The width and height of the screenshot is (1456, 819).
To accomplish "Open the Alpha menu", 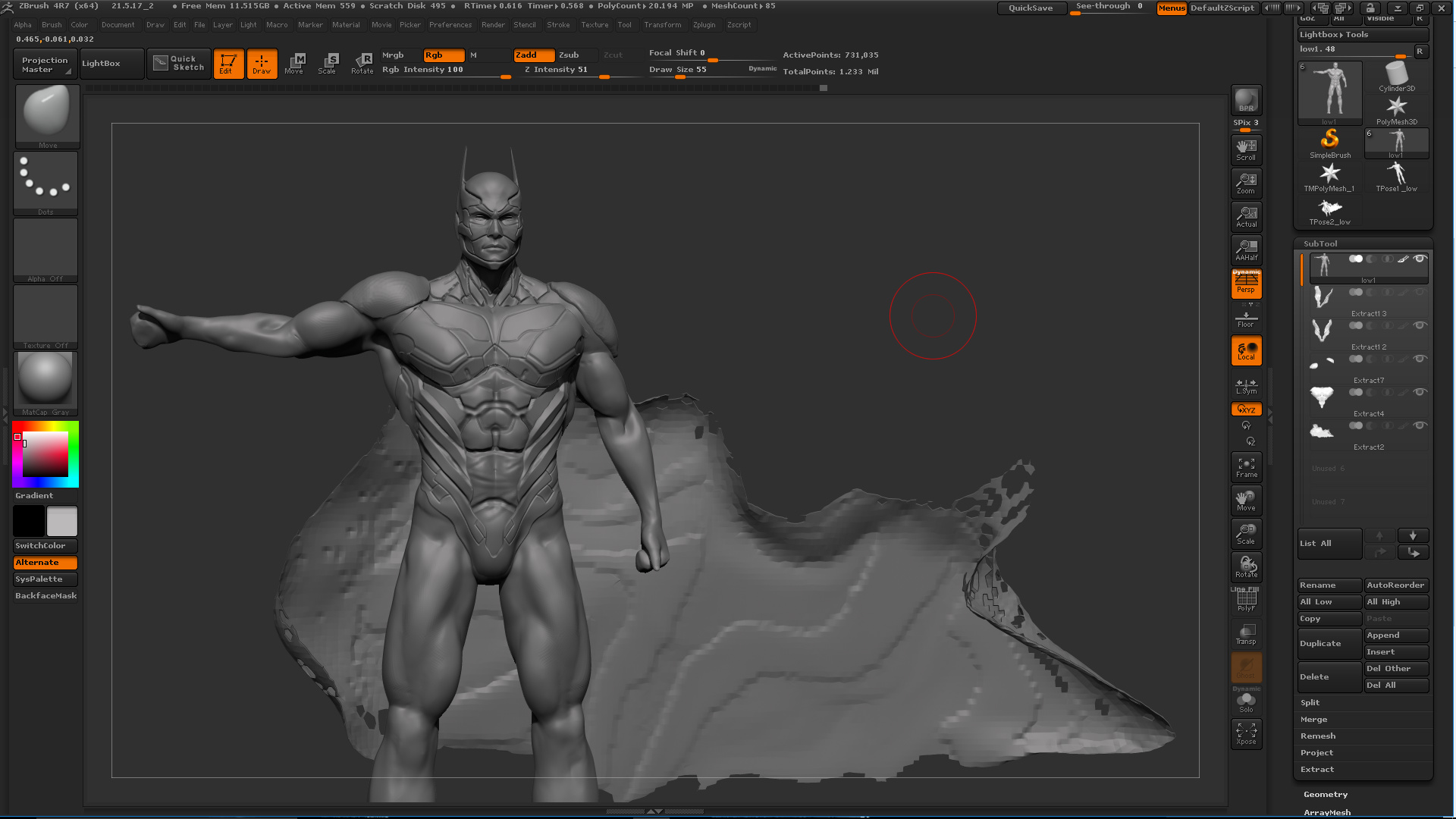I will 23,25.
